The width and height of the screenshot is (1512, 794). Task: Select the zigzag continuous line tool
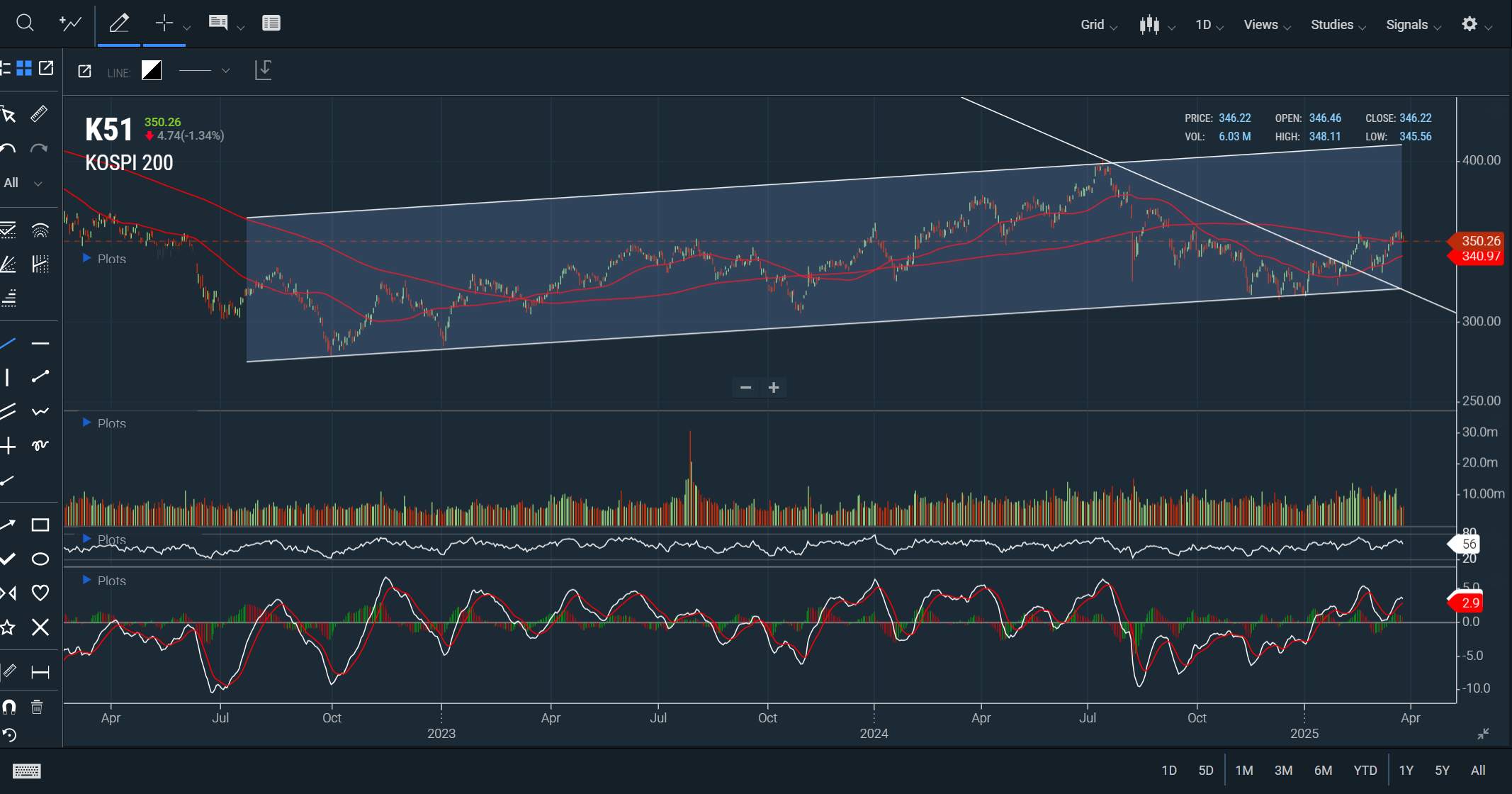coord(40,411)
